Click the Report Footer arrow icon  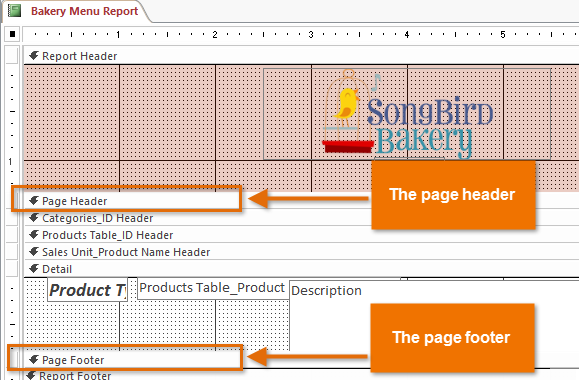tap(31, 375)
